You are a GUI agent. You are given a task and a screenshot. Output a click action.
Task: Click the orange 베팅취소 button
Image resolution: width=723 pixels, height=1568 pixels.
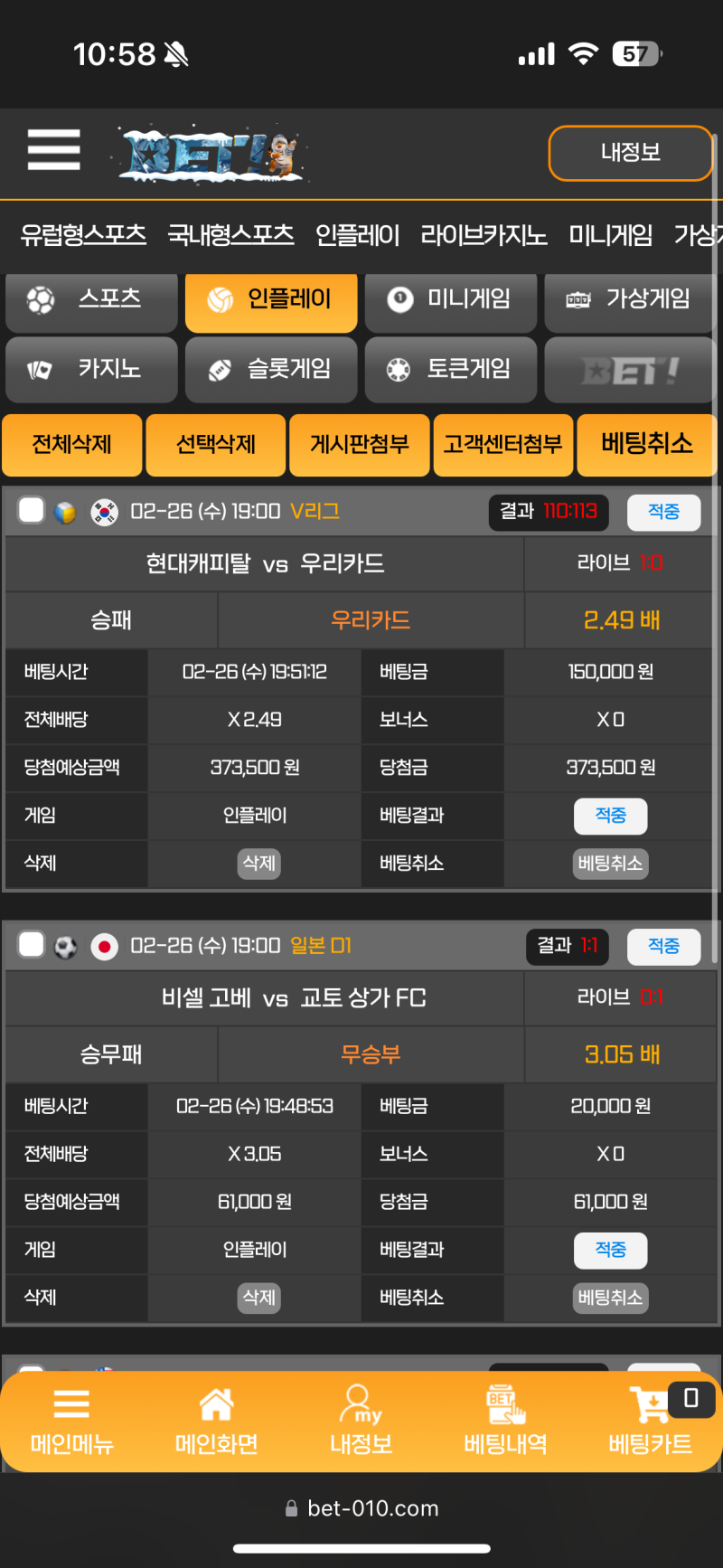pos(647,444)
